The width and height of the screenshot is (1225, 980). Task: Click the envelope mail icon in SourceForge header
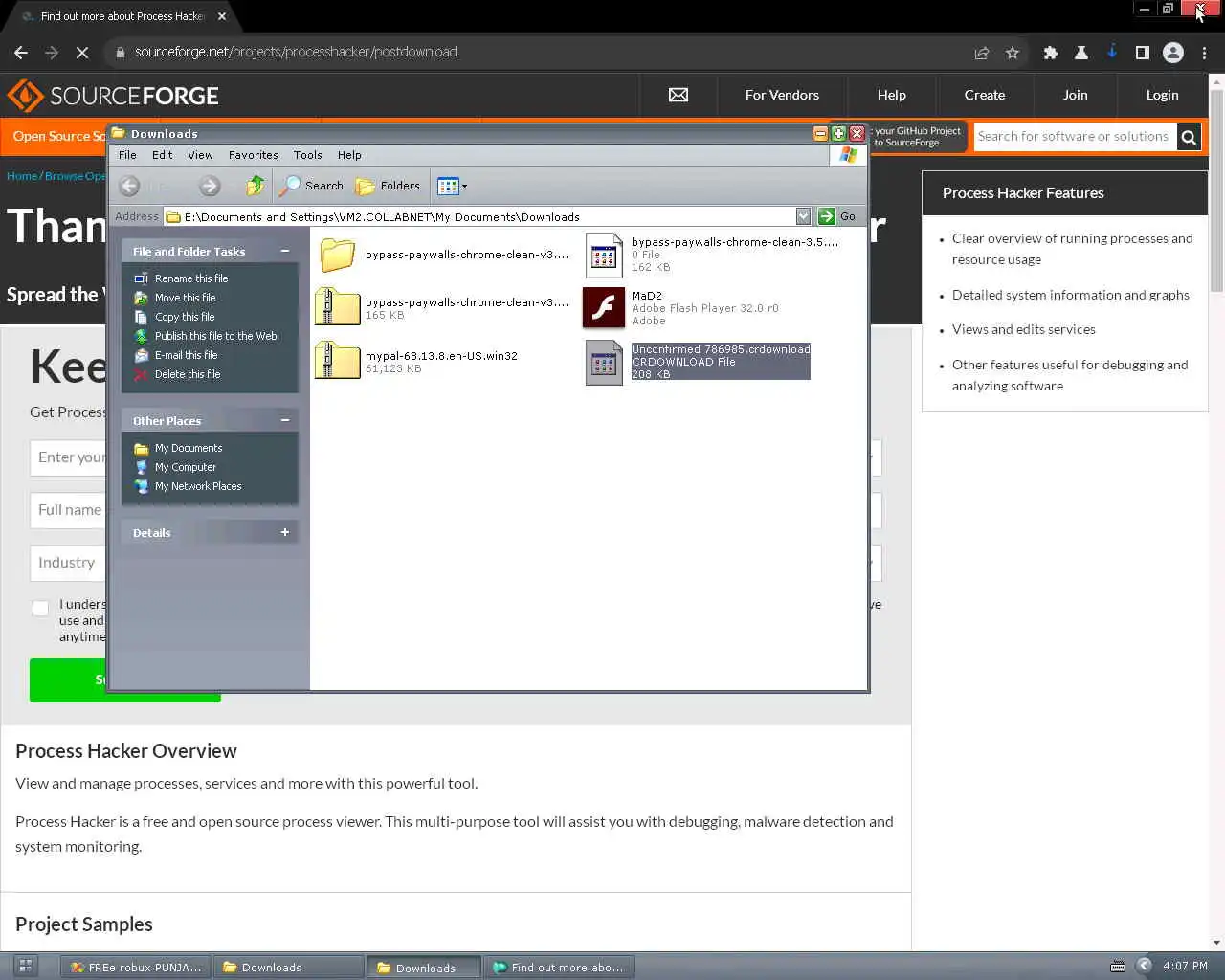(679, 95)
